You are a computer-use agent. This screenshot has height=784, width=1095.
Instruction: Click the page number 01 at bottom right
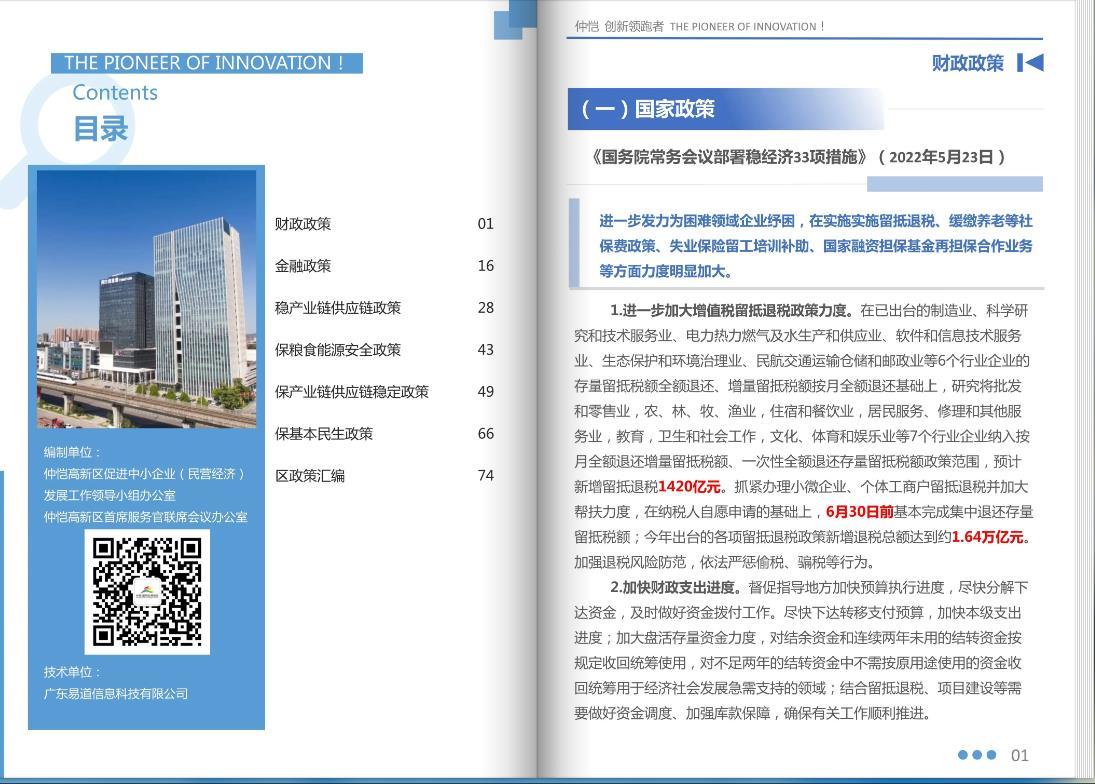click(x=1020, y=755)
